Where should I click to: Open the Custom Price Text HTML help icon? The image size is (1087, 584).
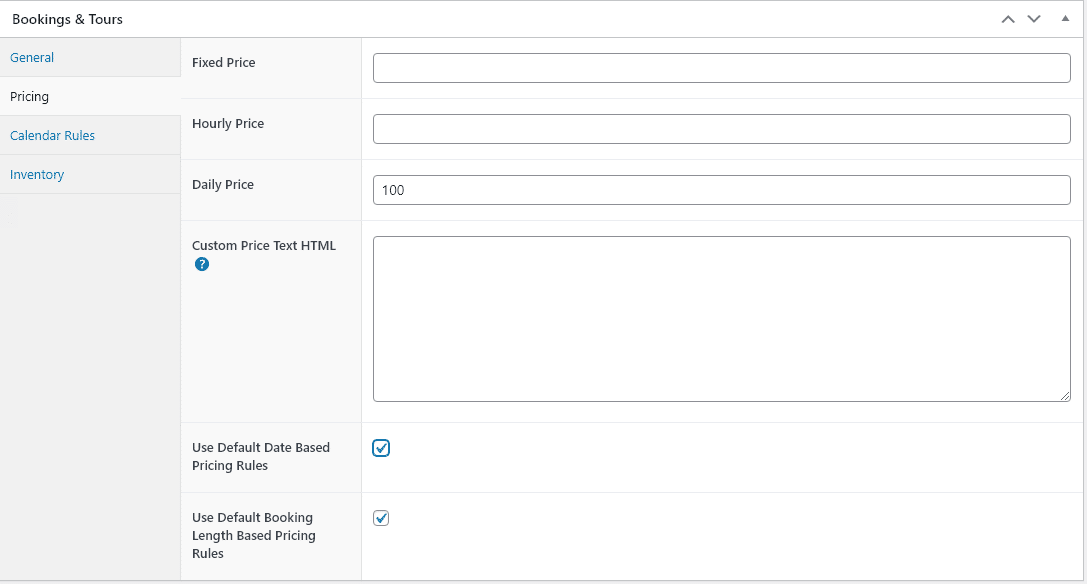(202, 264)
